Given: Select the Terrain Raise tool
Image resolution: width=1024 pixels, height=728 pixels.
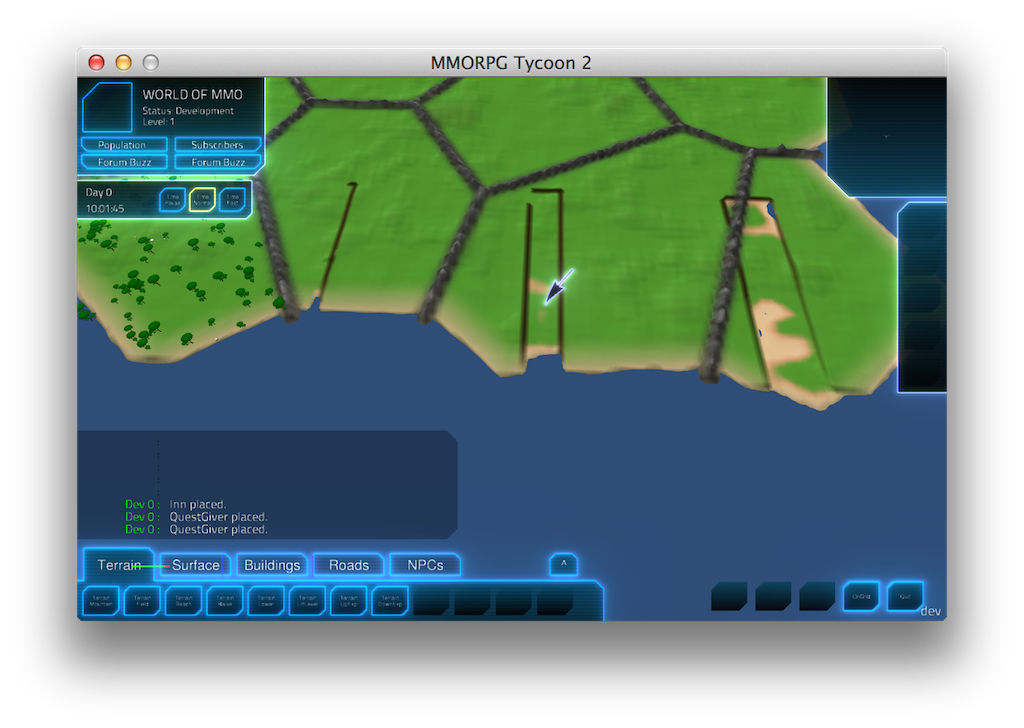Looking at the screenshot, I should [x=225, y=601].
